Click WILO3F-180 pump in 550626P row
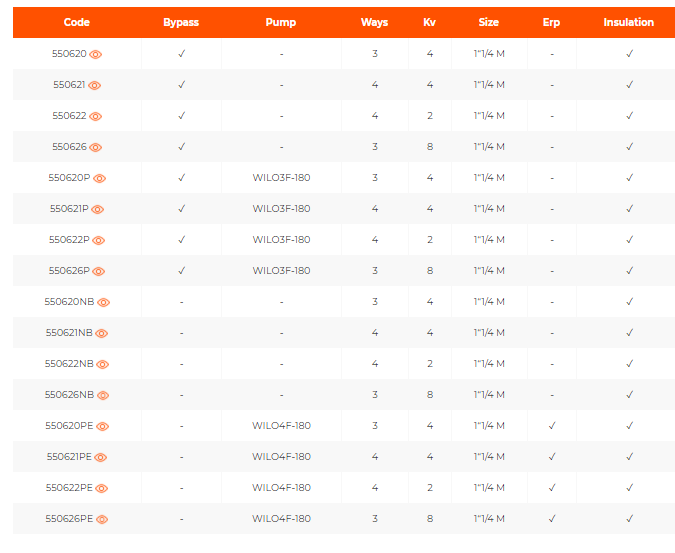The height and width of the screenshot is (553, 675). pos(281,271)
